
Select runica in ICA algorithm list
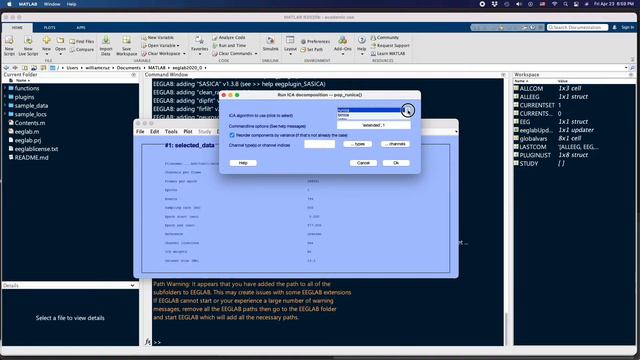(x=369, y=110)
